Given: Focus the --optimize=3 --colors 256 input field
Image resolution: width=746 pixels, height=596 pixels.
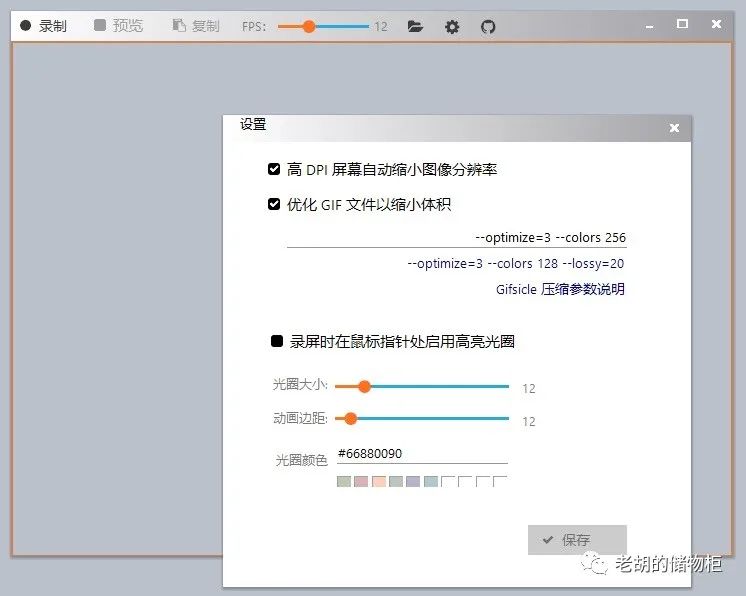Looking at the screenshot, I should click(x=456, y=238).
